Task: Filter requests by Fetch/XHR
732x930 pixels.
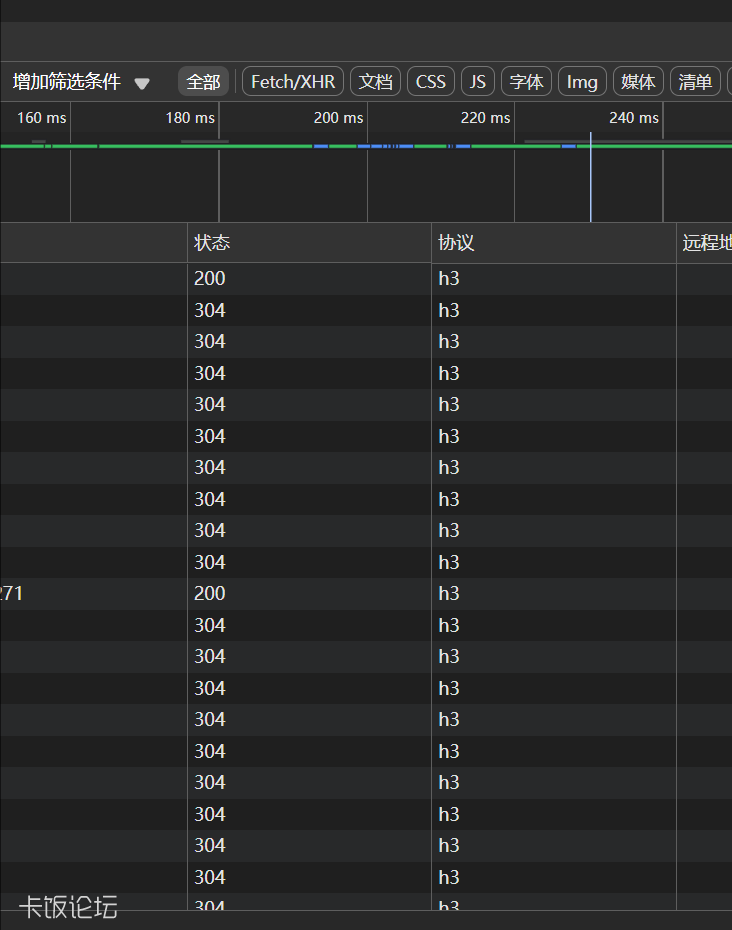Action: [293, 82]
